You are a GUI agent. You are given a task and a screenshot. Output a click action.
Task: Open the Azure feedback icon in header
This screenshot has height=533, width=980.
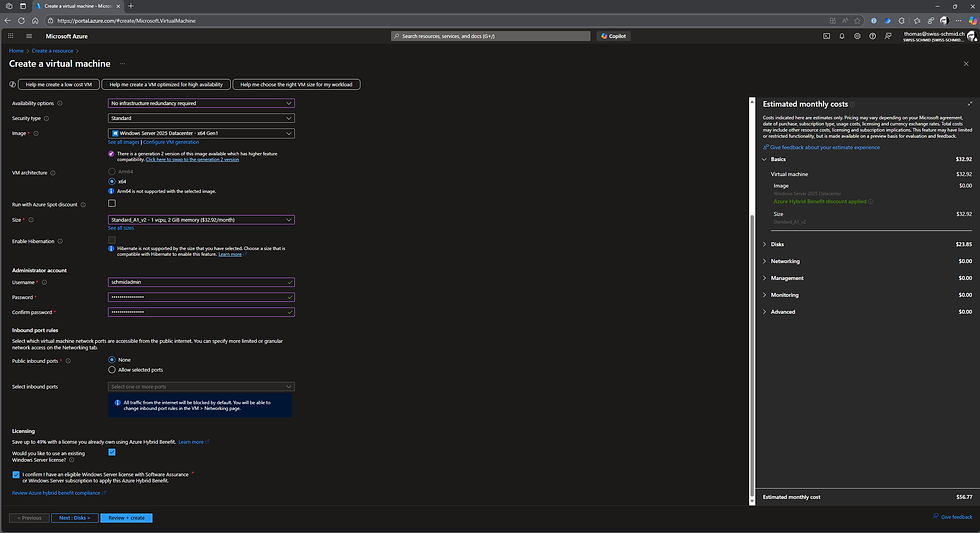[888, 36]
